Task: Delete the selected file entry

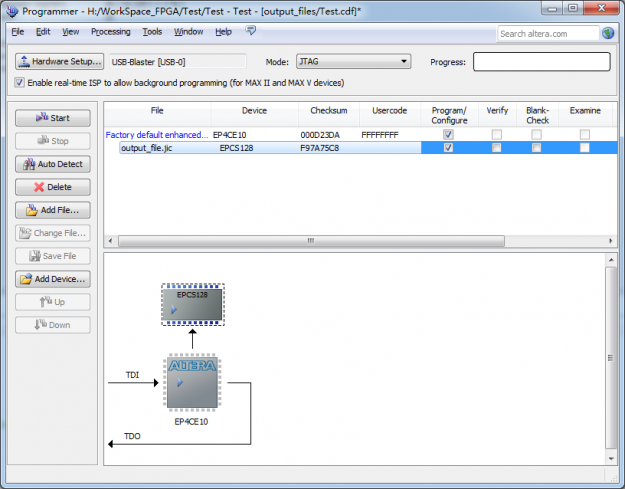Action: click(x=53, y=187)
